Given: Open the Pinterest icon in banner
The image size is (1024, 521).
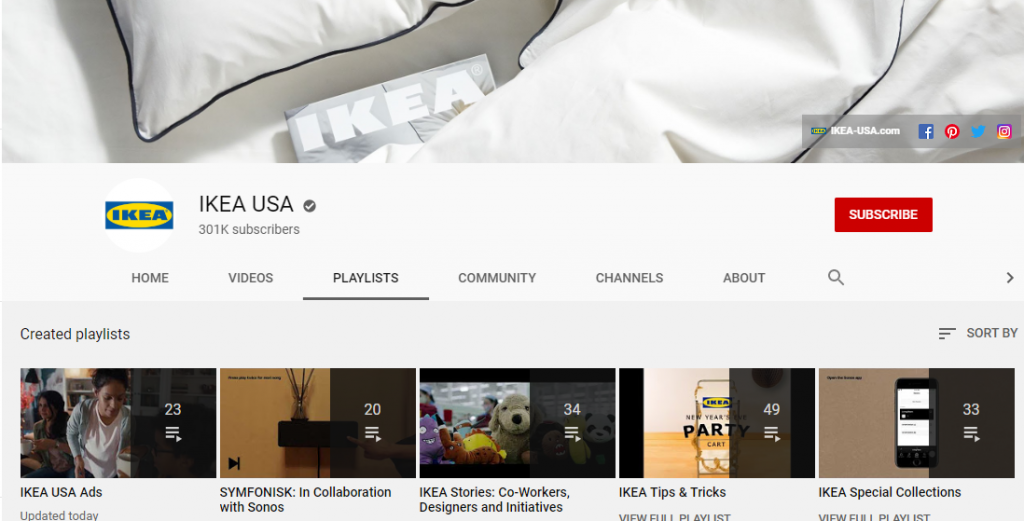Looking at the screenshot, I should (x=952, y=131).
